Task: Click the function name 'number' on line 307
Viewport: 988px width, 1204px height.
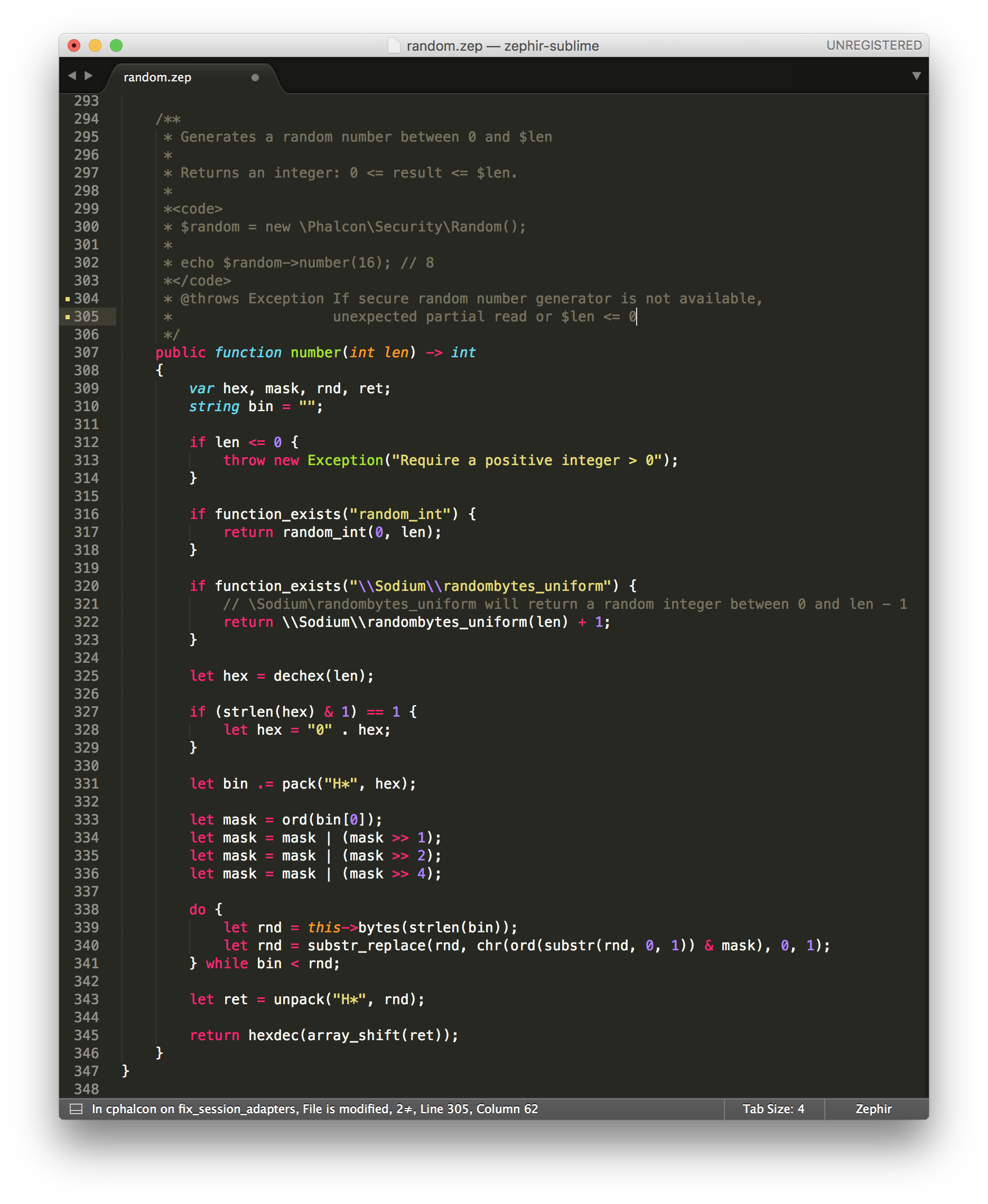Action: pyautogui.click(x=315, y=353)
